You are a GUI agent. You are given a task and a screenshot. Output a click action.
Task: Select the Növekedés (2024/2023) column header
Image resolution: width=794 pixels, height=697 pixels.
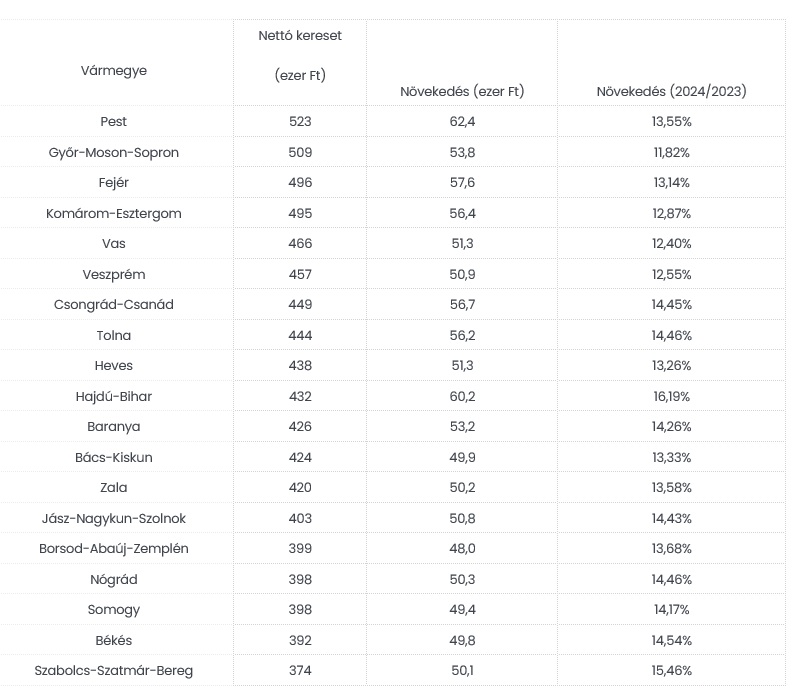coord(671,91)
